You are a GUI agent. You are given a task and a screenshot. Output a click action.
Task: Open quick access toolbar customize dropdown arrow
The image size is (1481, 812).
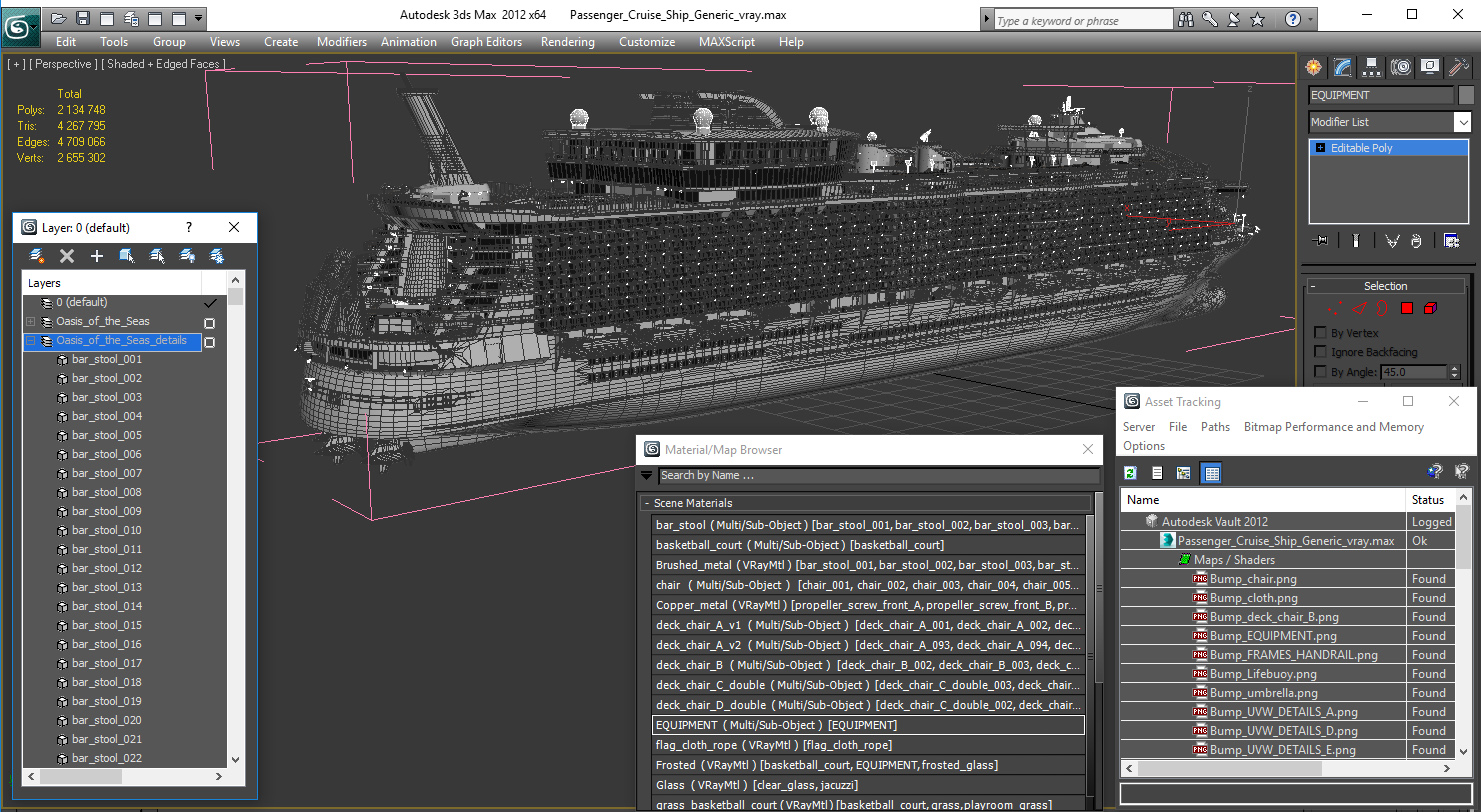199,18
